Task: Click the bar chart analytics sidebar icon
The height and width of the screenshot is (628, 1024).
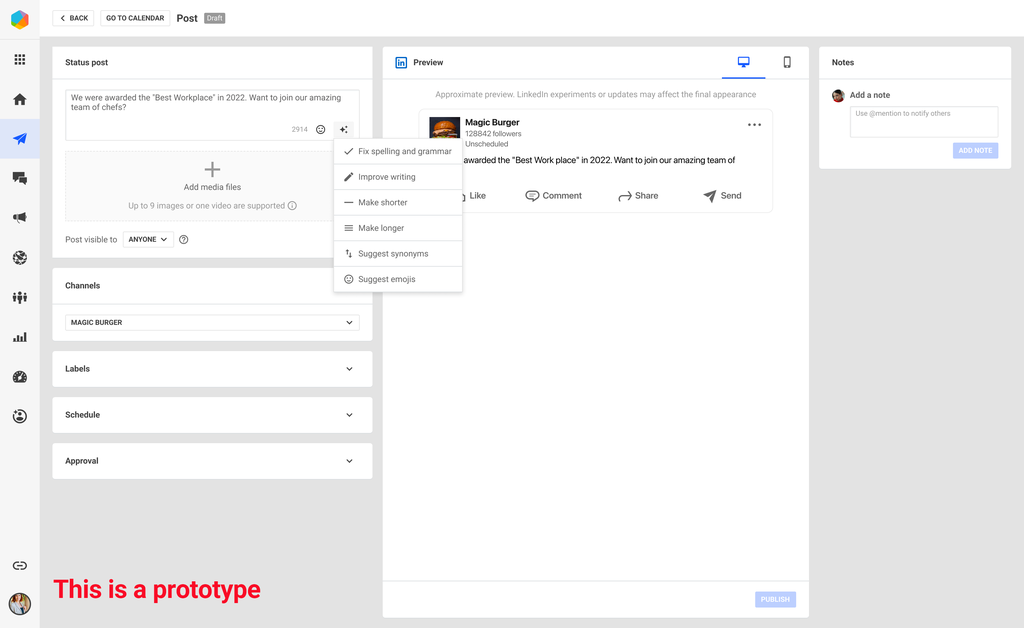Action: (20, 338)
